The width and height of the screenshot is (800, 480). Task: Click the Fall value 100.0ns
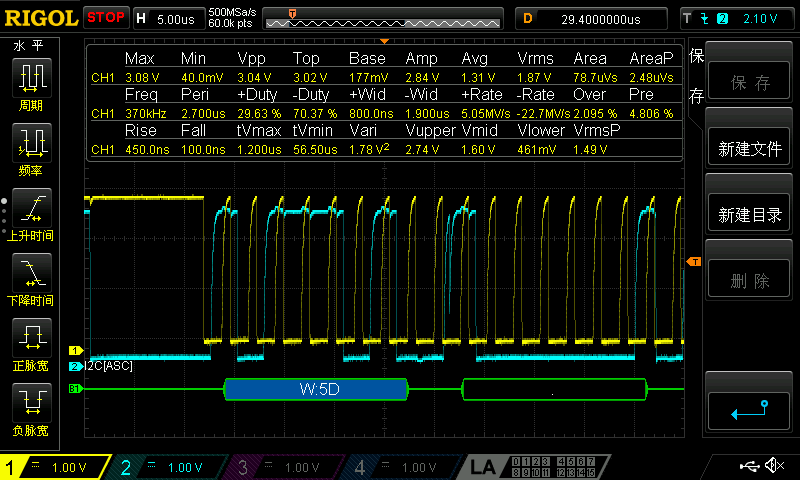tap(203, 149)
